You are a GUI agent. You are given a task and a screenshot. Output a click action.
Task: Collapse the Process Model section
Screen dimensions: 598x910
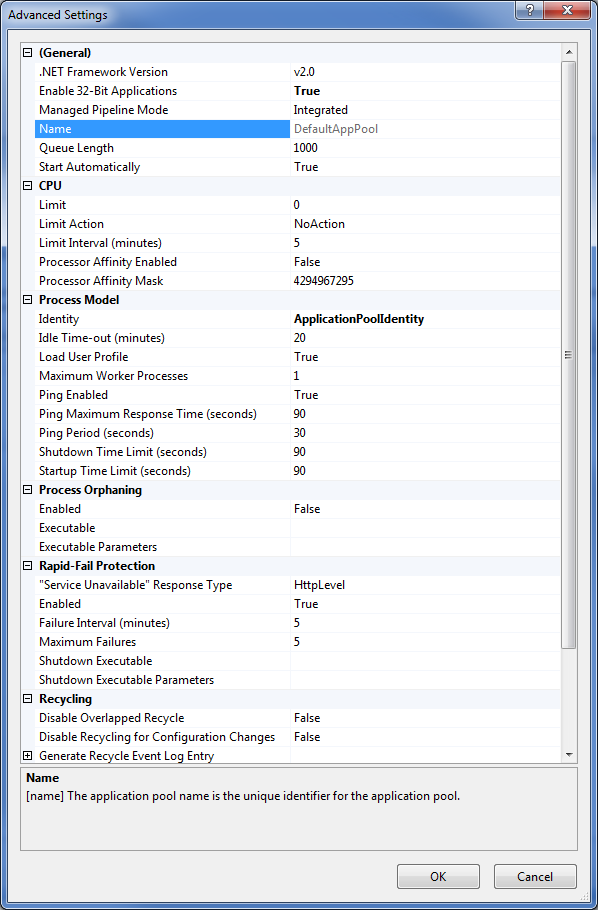tap(27, 300)
